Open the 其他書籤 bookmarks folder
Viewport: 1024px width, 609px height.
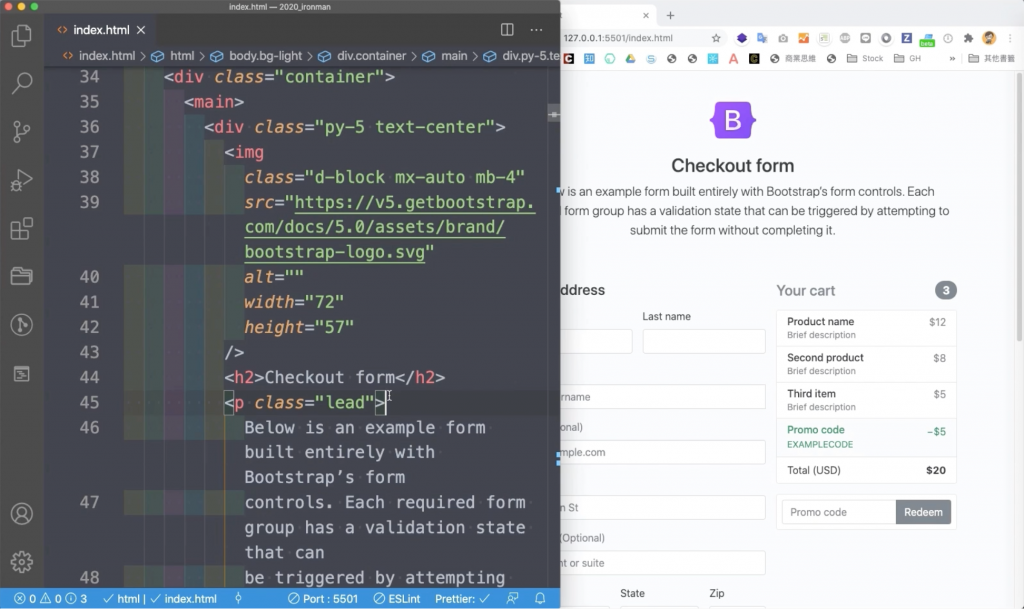(x=991, y=59)
